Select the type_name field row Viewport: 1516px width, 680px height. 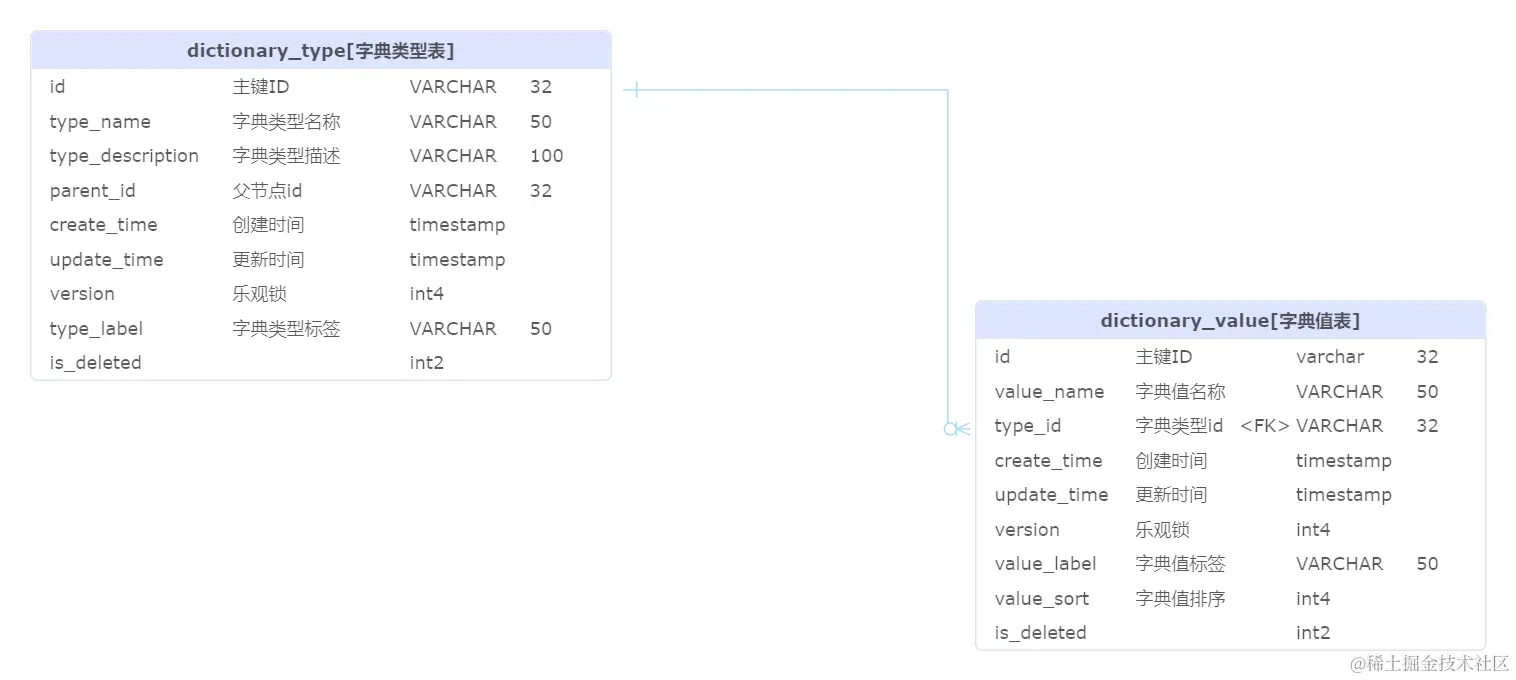click(x=200, y=121)
